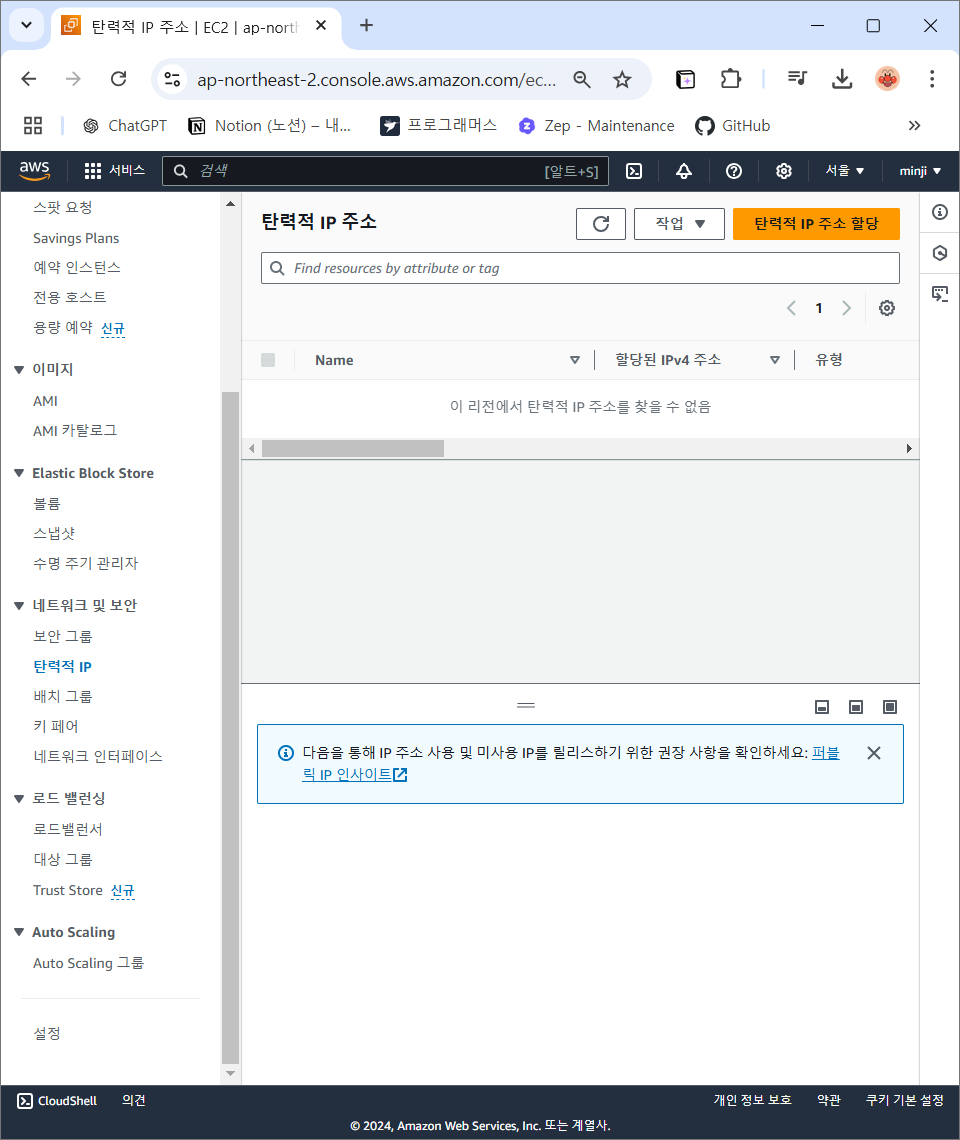
Task: Open the 서울 region selector dropdown
Action: tap(844, 171)
